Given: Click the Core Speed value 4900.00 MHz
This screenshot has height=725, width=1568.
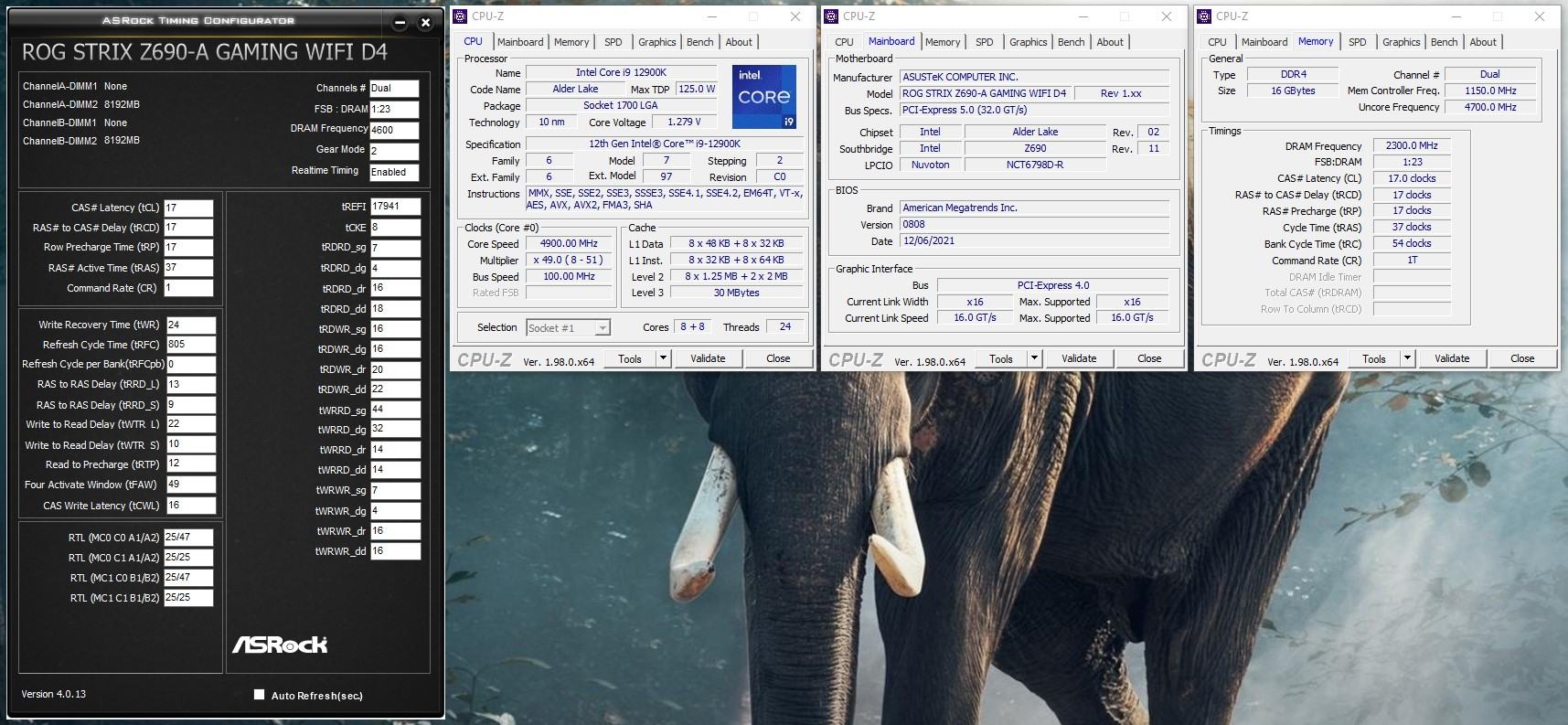Looking at the screenshot, I should (569, 244).
